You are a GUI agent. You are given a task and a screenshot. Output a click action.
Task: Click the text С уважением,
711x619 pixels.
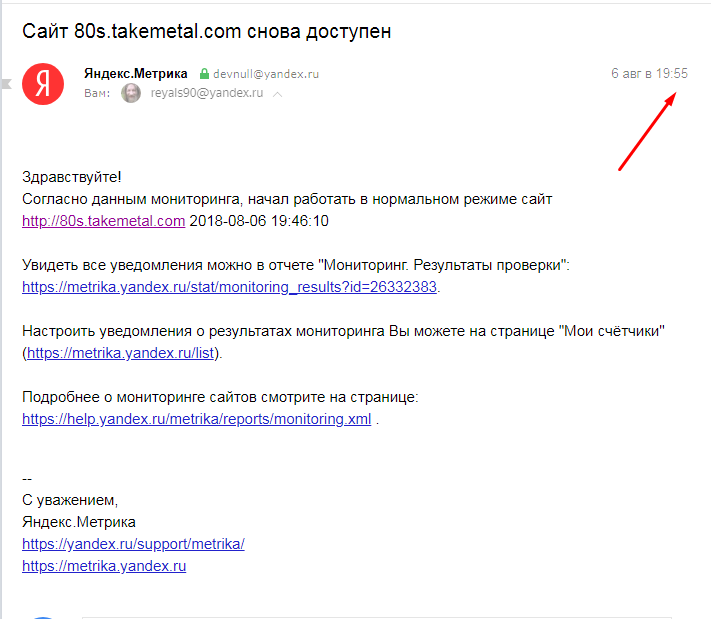[x=70, y=500]
